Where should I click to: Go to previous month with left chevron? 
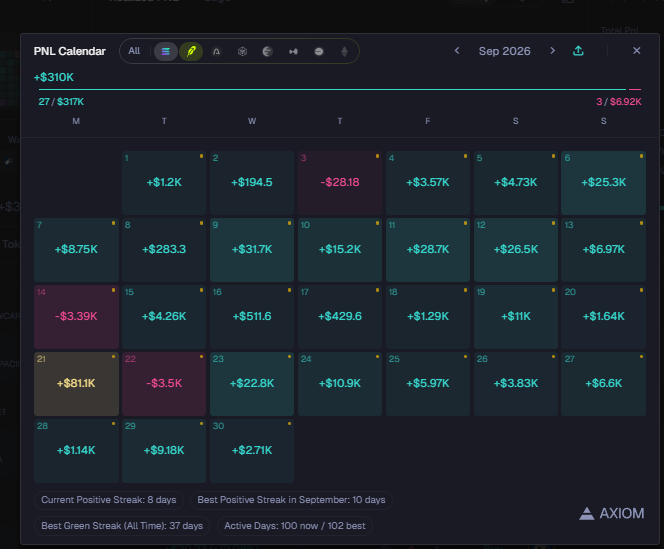457,51
